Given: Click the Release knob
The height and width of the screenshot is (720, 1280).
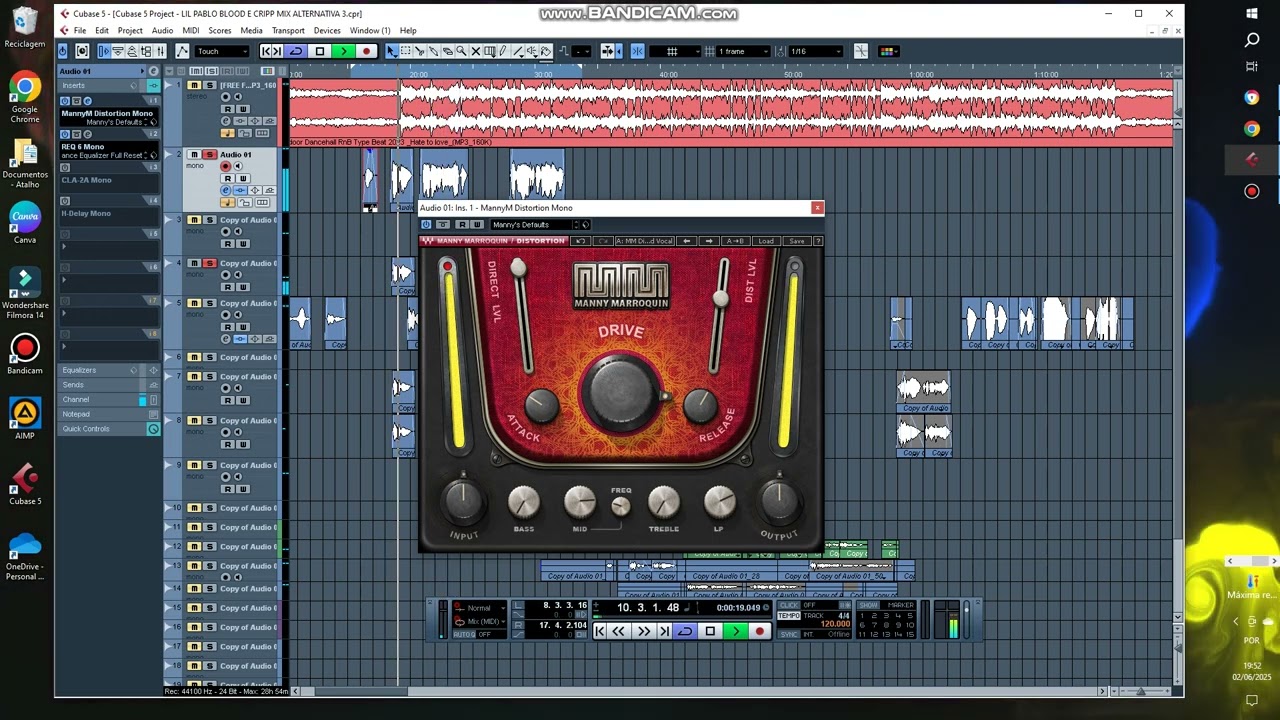Looking at the screenshot, I should [x=700, y=404].
